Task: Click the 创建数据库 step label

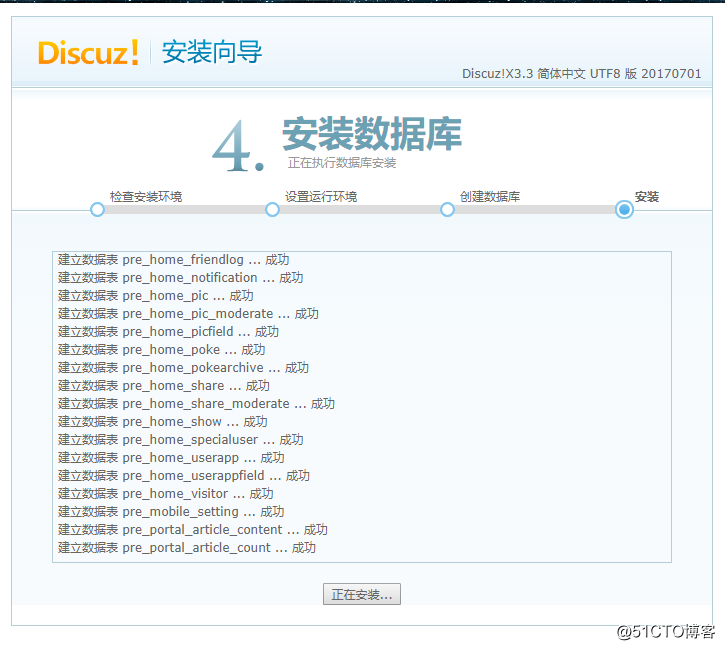Action: 490,196
